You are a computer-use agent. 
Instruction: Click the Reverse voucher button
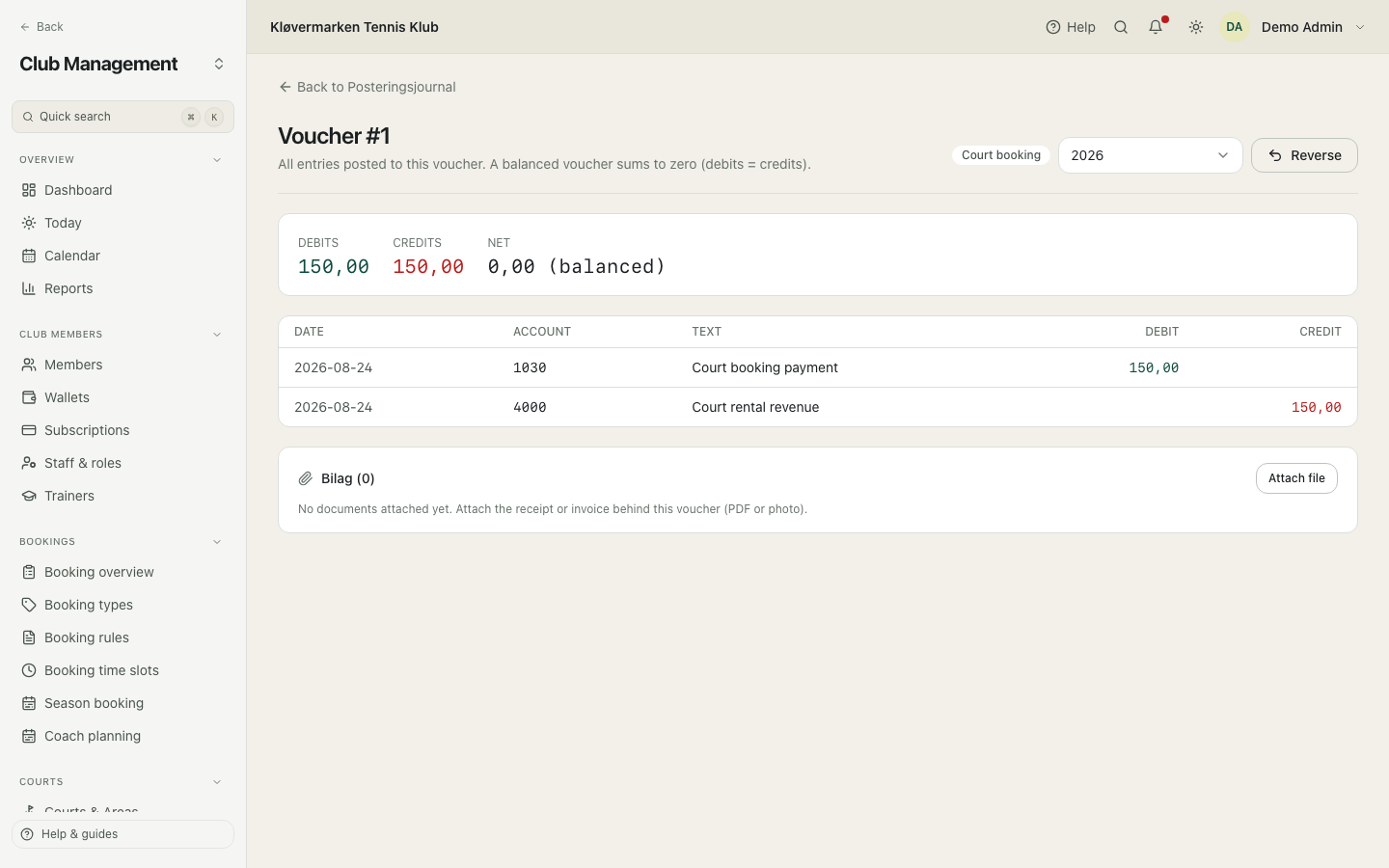[1304, 155]
